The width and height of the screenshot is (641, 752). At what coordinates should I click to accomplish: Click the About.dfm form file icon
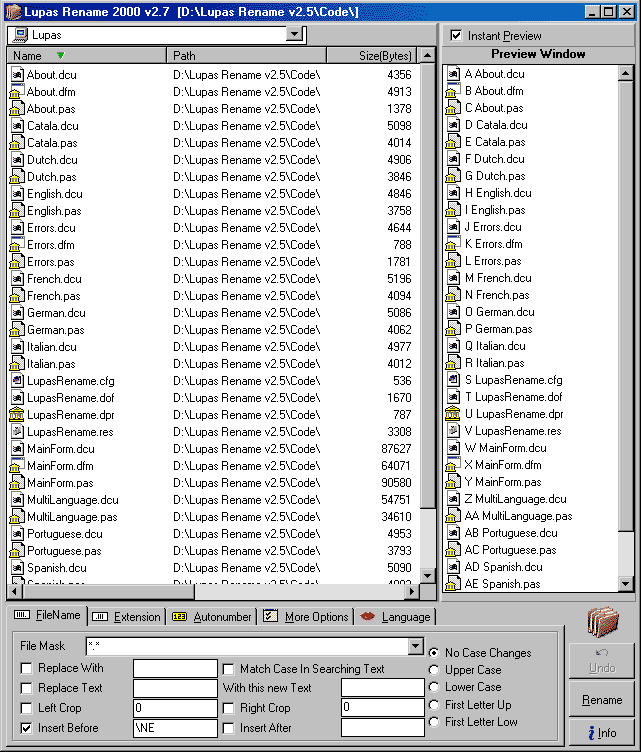[16, 92]
